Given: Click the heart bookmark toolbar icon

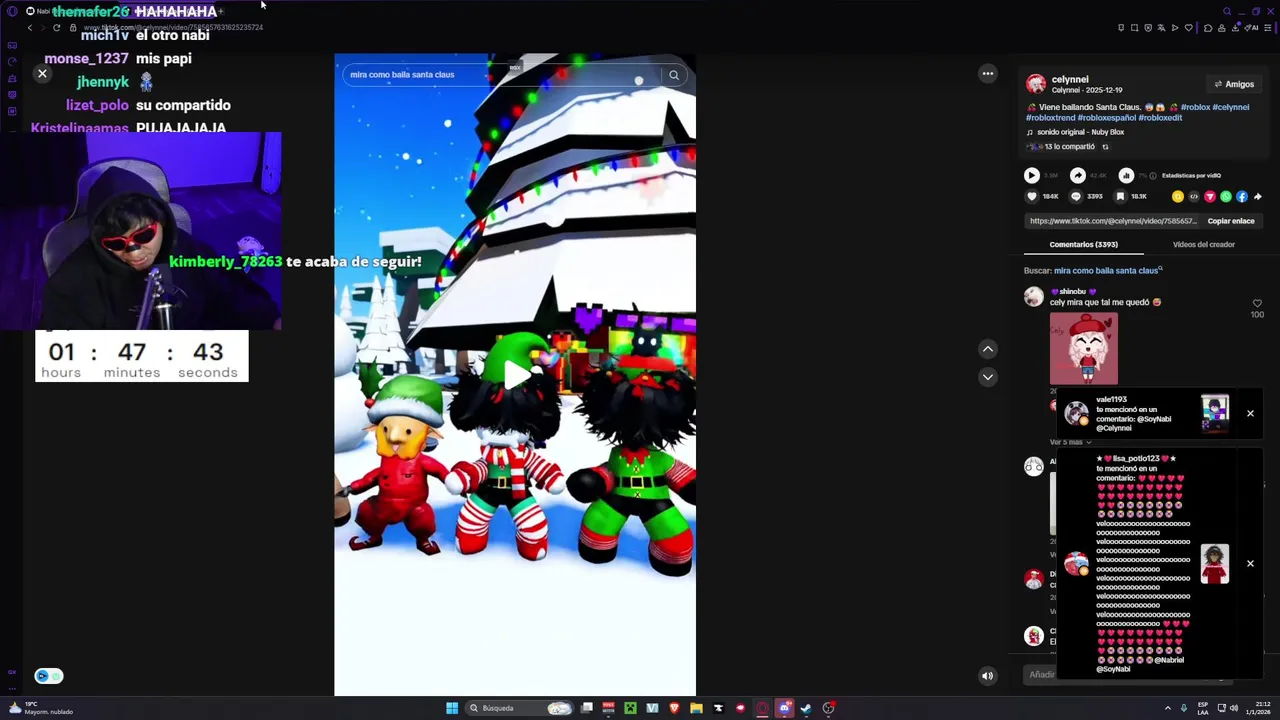Looking at the screenshot, I should [x=1189, y=28].
